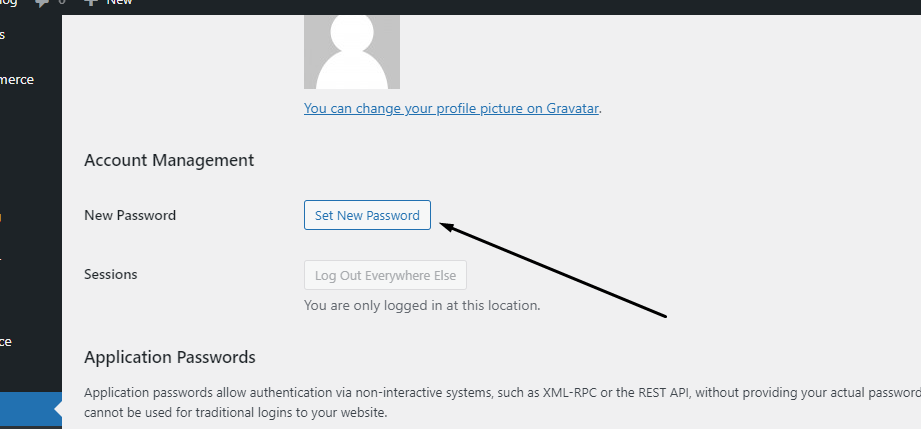Image resolution: width=921 pixels, height=429 pixels.
Task: Click the Set New Password button
Action: click(x=367, y=215)
